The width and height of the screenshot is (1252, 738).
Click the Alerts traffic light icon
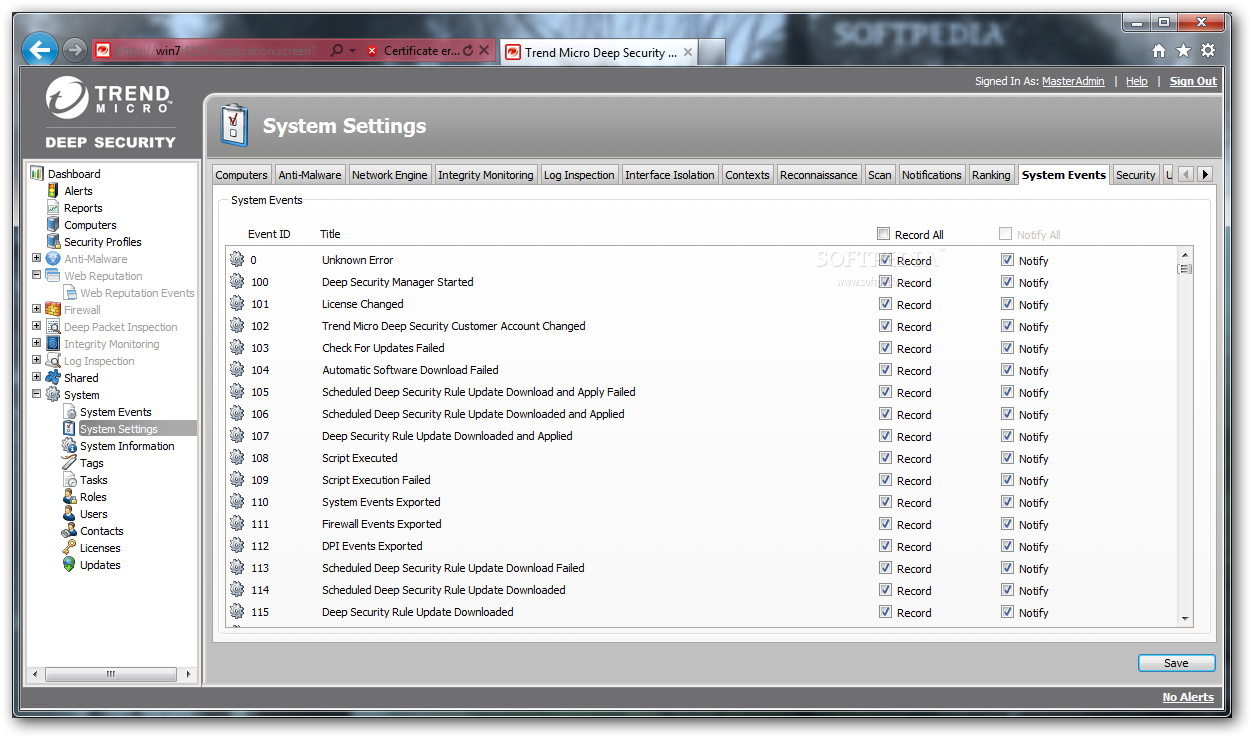(53, 191)
